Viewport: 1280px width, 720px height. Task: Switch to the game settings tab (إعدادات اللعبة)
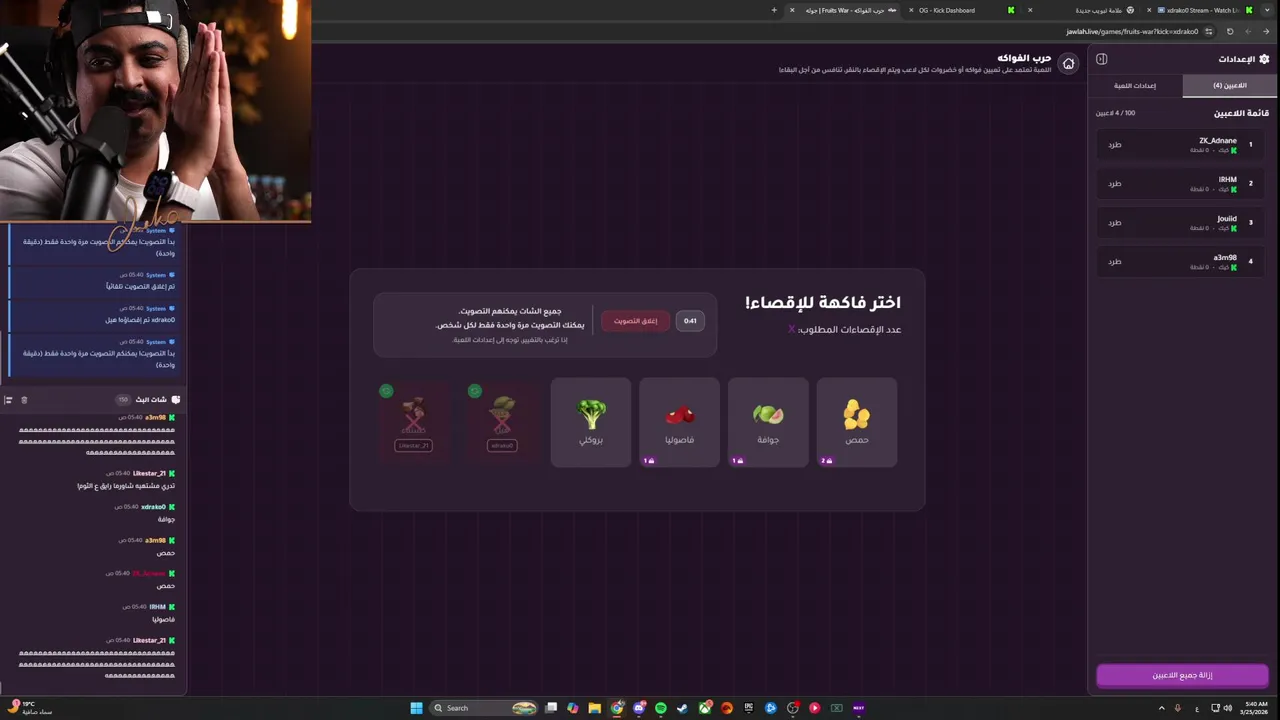tap(1135, 86)
